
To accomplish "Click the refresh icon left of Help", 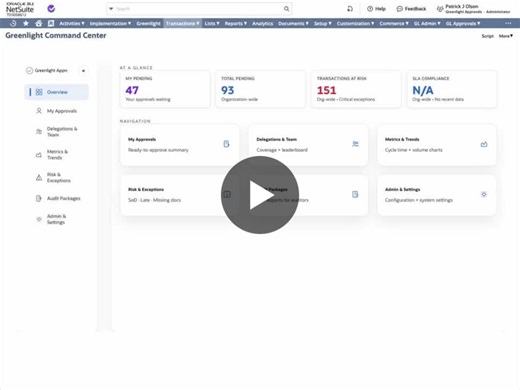I will (350, 9).
